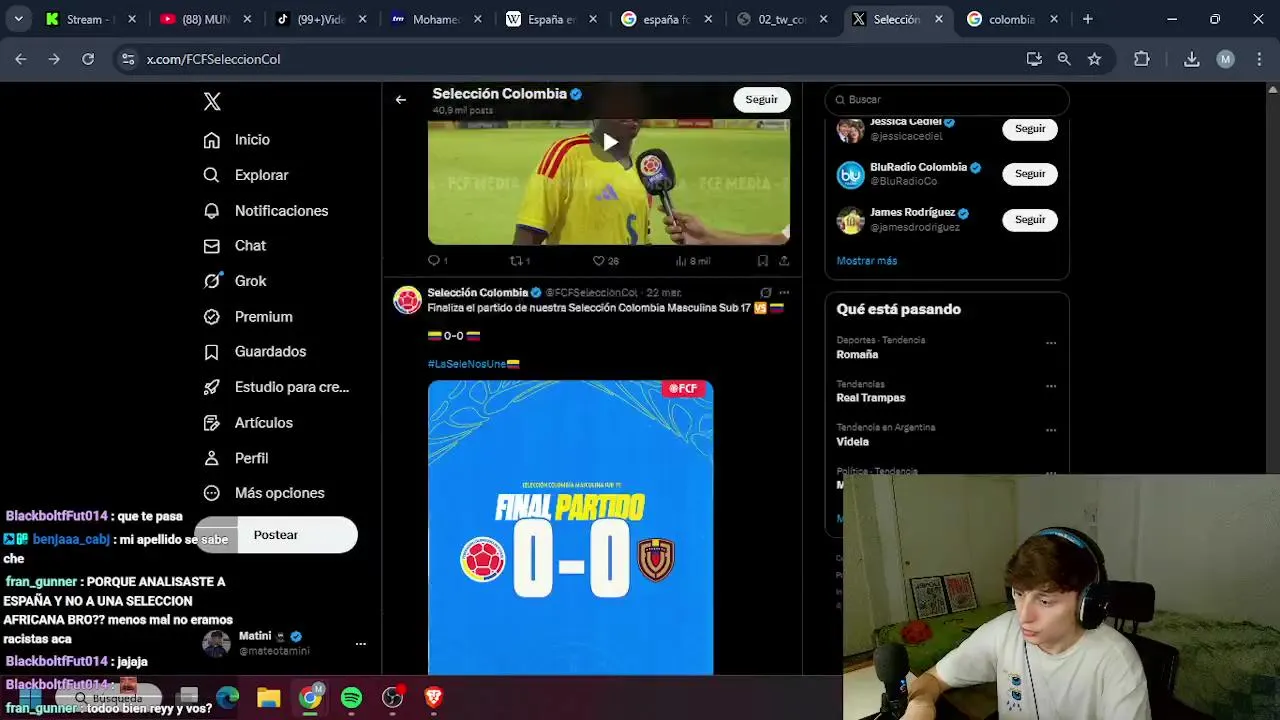This screenshot has width=1280, height=720.
Task: Follow Jessica Cediel
Action: 1030,128
